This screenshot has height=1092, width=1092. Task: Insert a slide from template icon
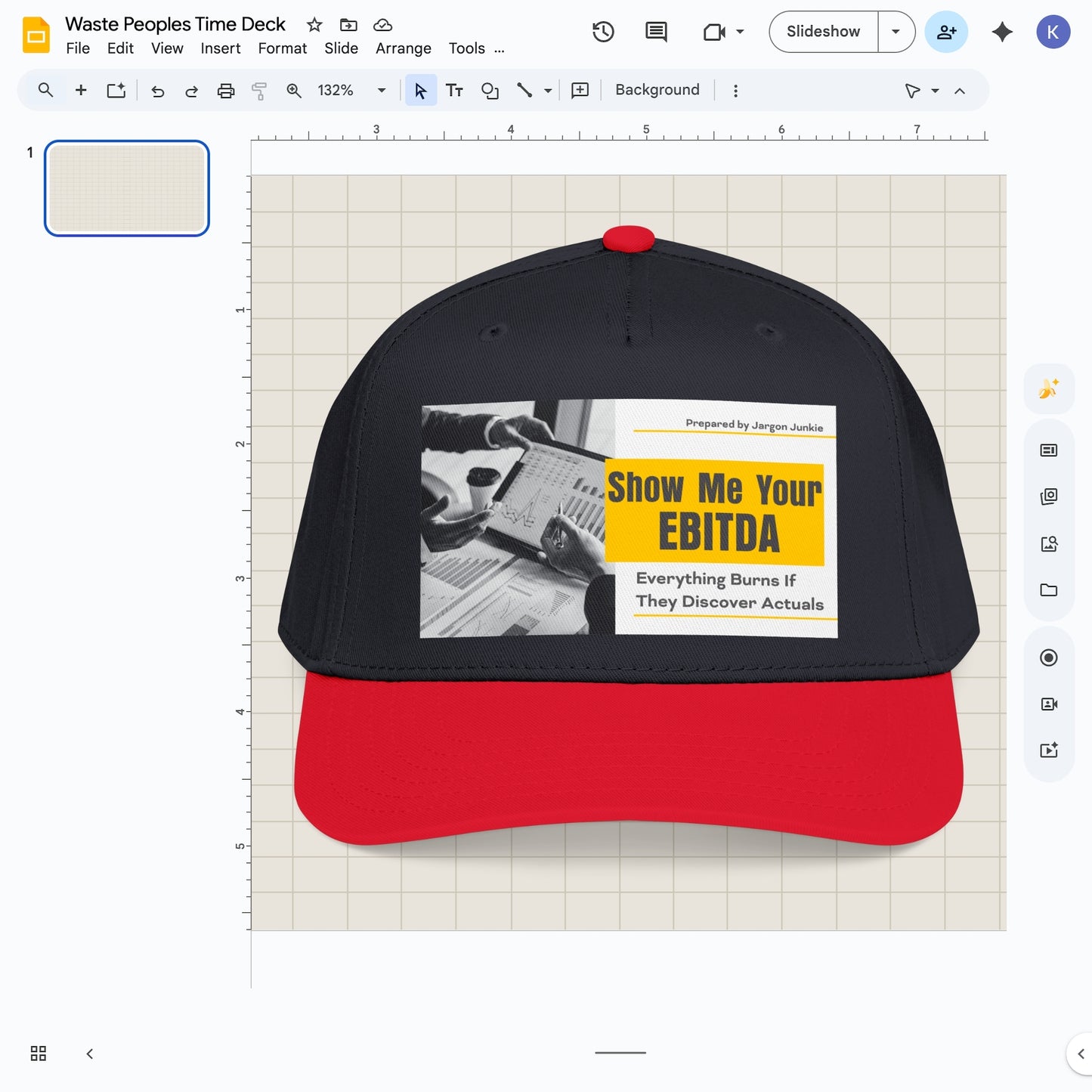(116, 91)
